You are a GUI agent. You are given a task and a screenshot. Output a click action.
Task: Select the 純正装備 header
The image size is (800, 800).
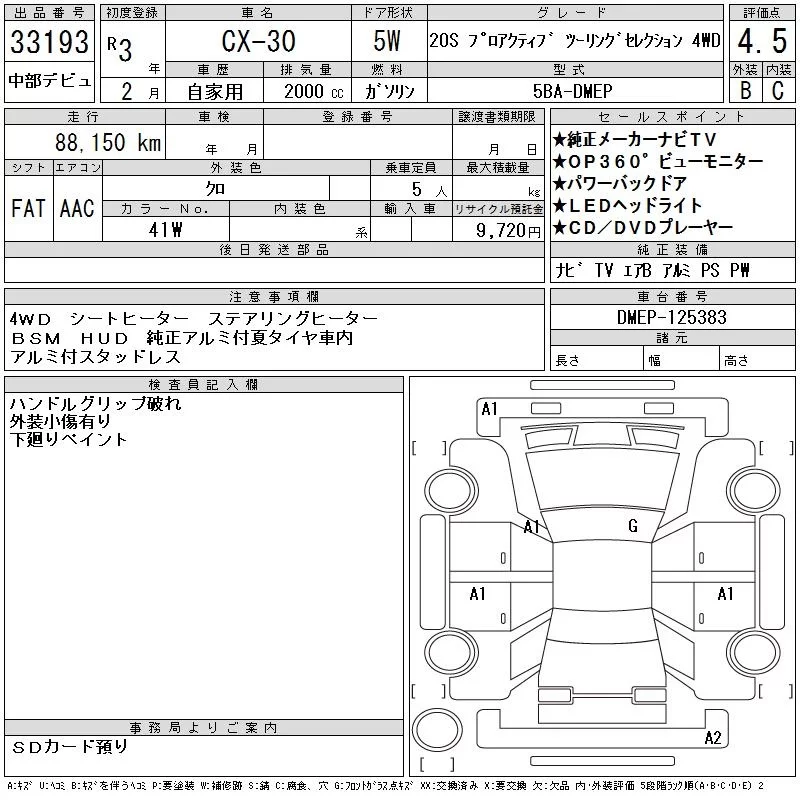point(672,249)
